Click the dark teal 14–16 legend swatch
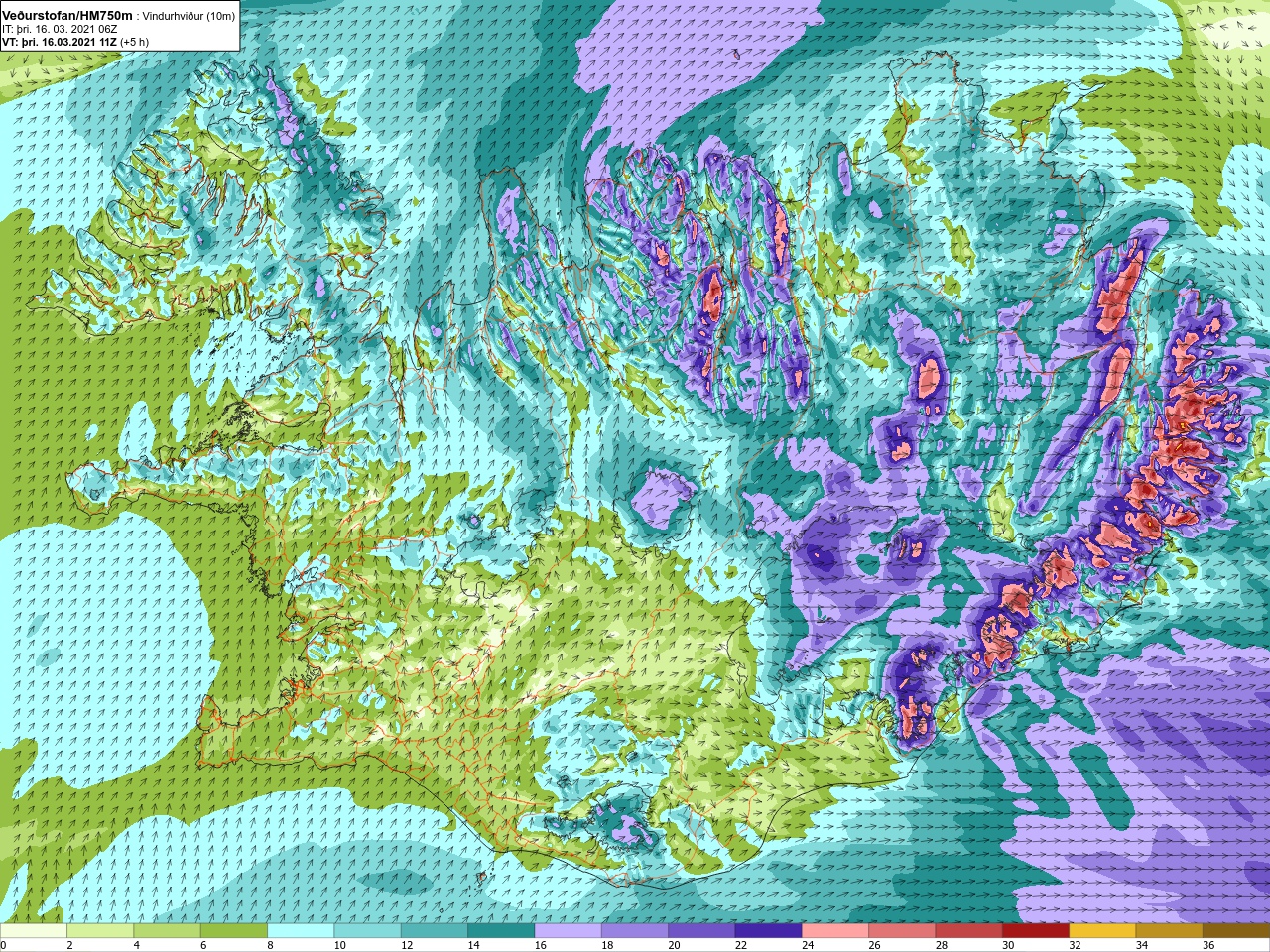This screenshot has width=1270, height=952. coord(501,930)
